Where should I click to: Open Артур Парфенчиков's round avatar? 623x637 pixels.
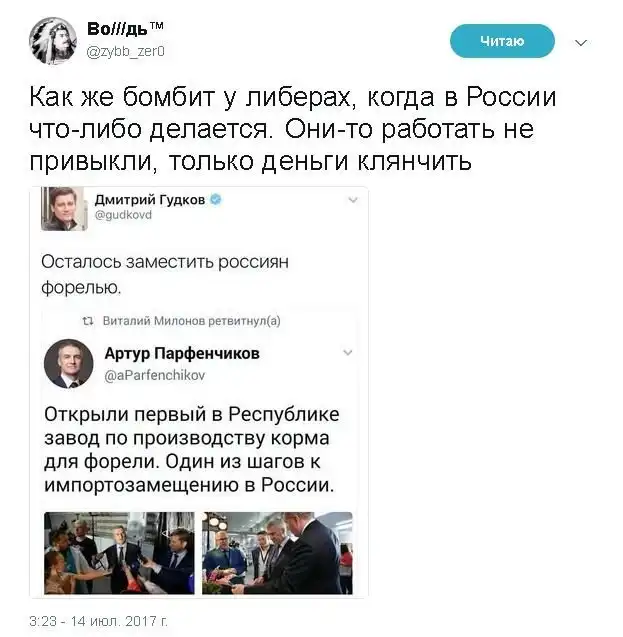[x=69, y=364]
